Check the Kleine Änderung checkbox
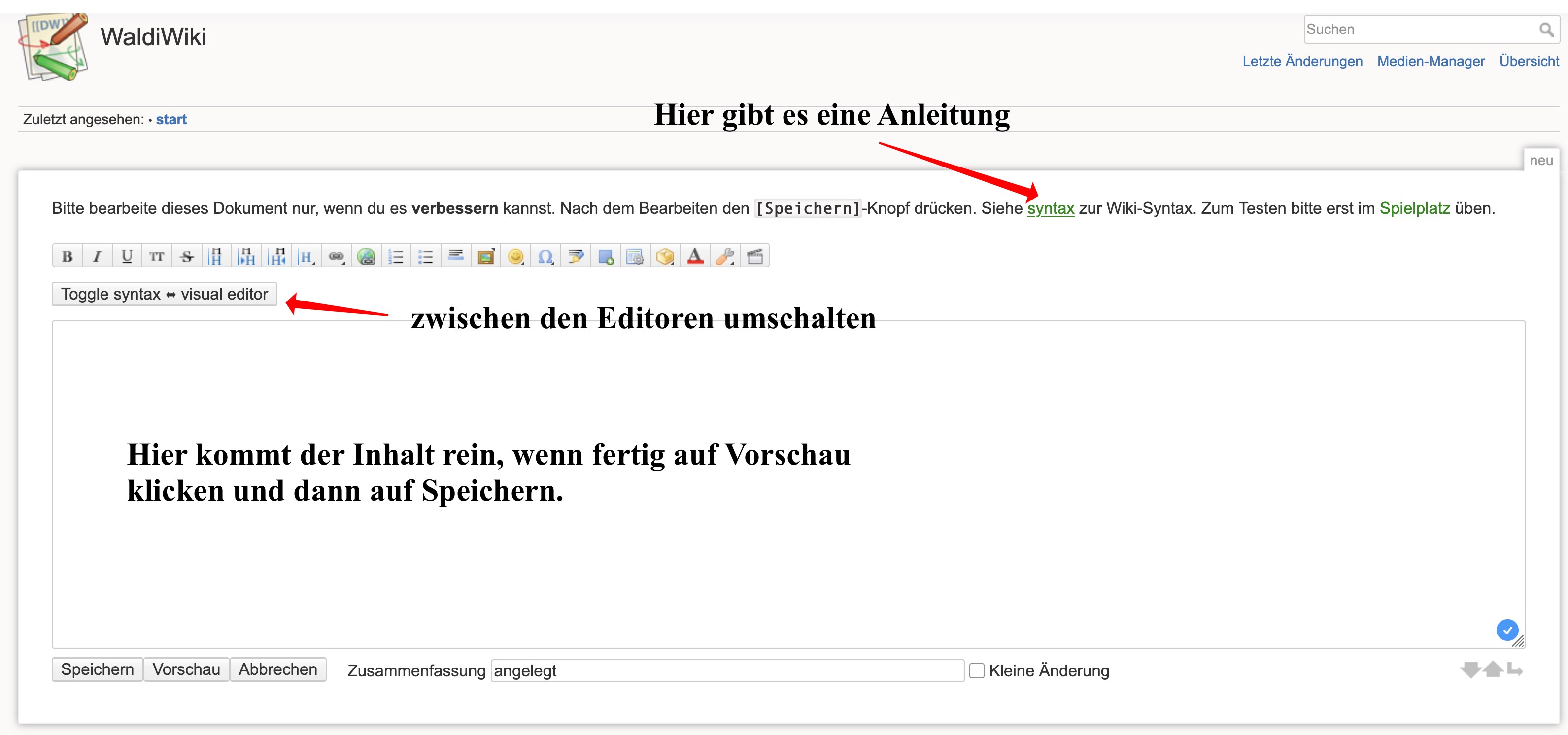Viewport: 1568px width, 735px height. coord(976,670)
